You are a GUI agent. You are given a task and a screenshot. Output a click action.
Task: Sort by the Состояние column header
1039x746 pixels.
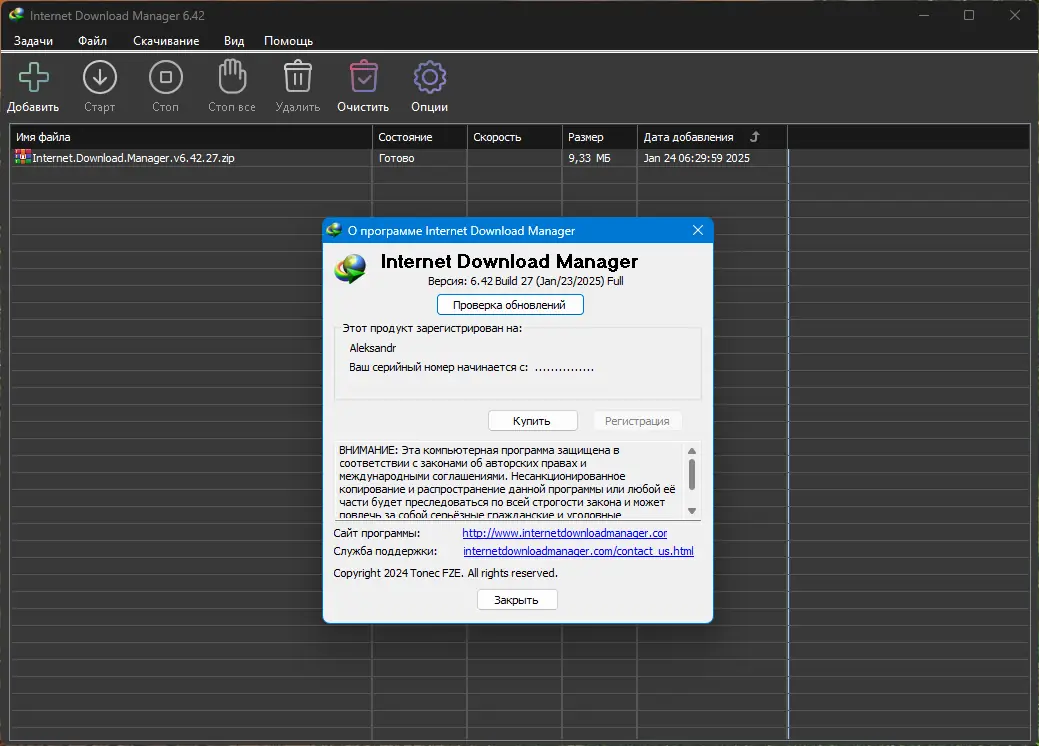click(419, 137)
